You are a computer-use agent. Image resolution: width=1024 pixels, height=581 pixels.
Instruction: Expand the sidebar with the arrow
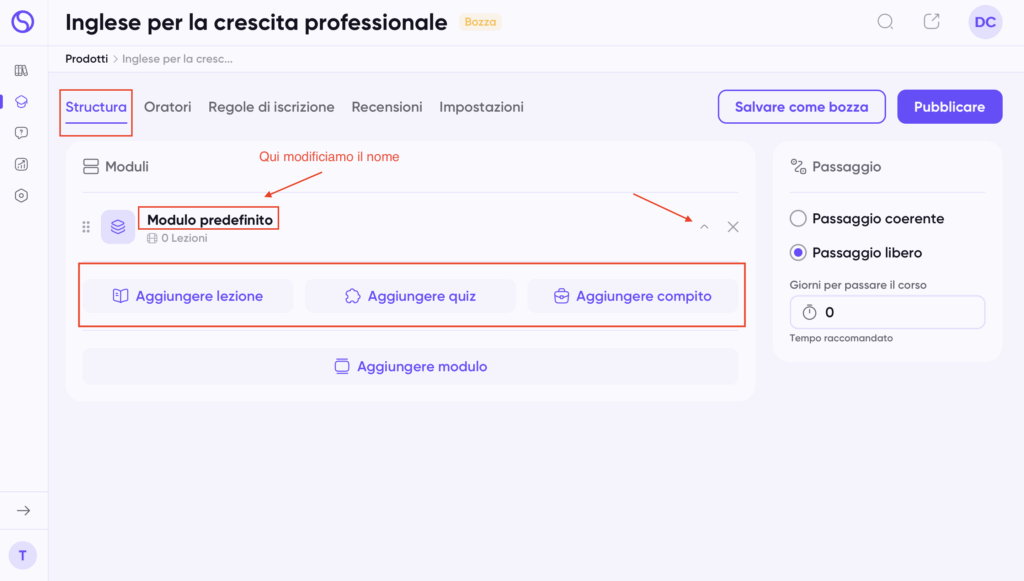point(23,511)
